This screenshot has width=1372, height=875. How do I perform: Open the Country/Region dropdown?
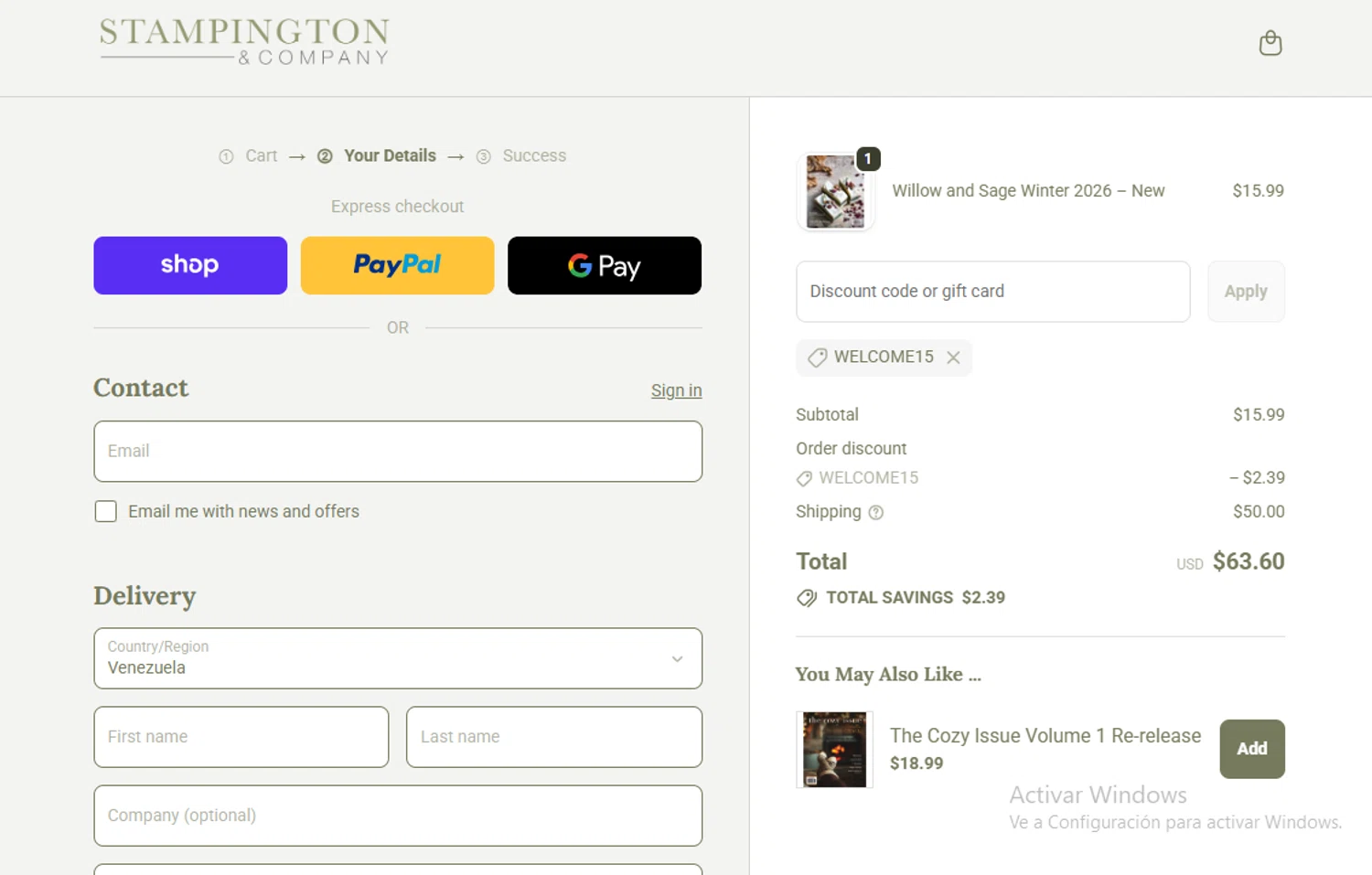coord(398,658)
